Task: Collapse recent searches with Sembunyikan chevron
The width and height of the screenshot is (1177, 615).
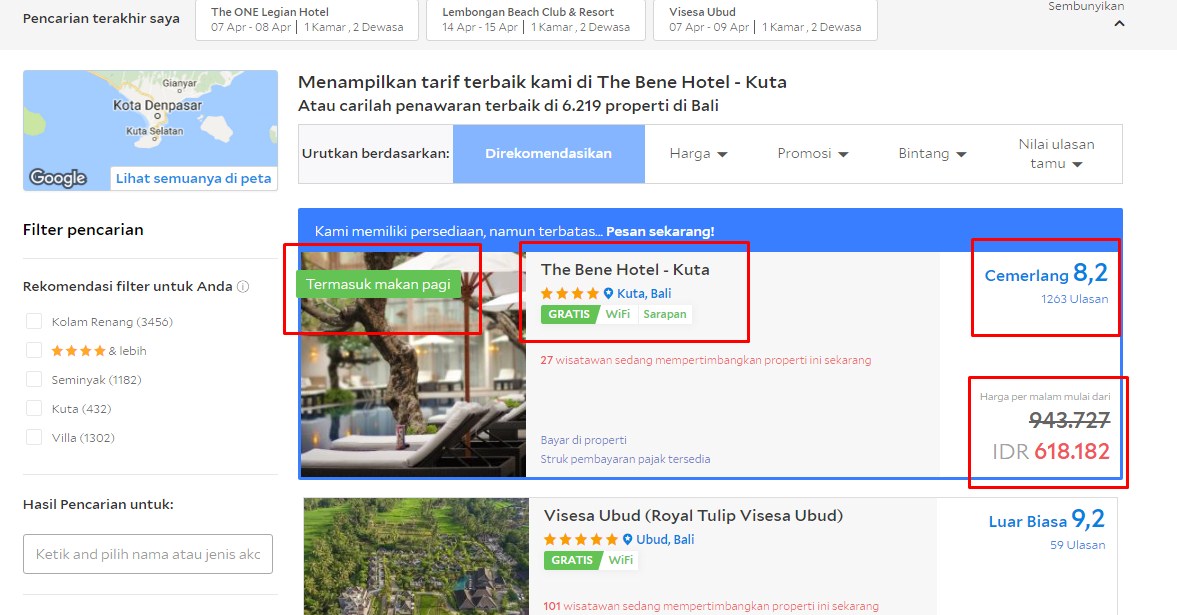Action: [1119, 24]
